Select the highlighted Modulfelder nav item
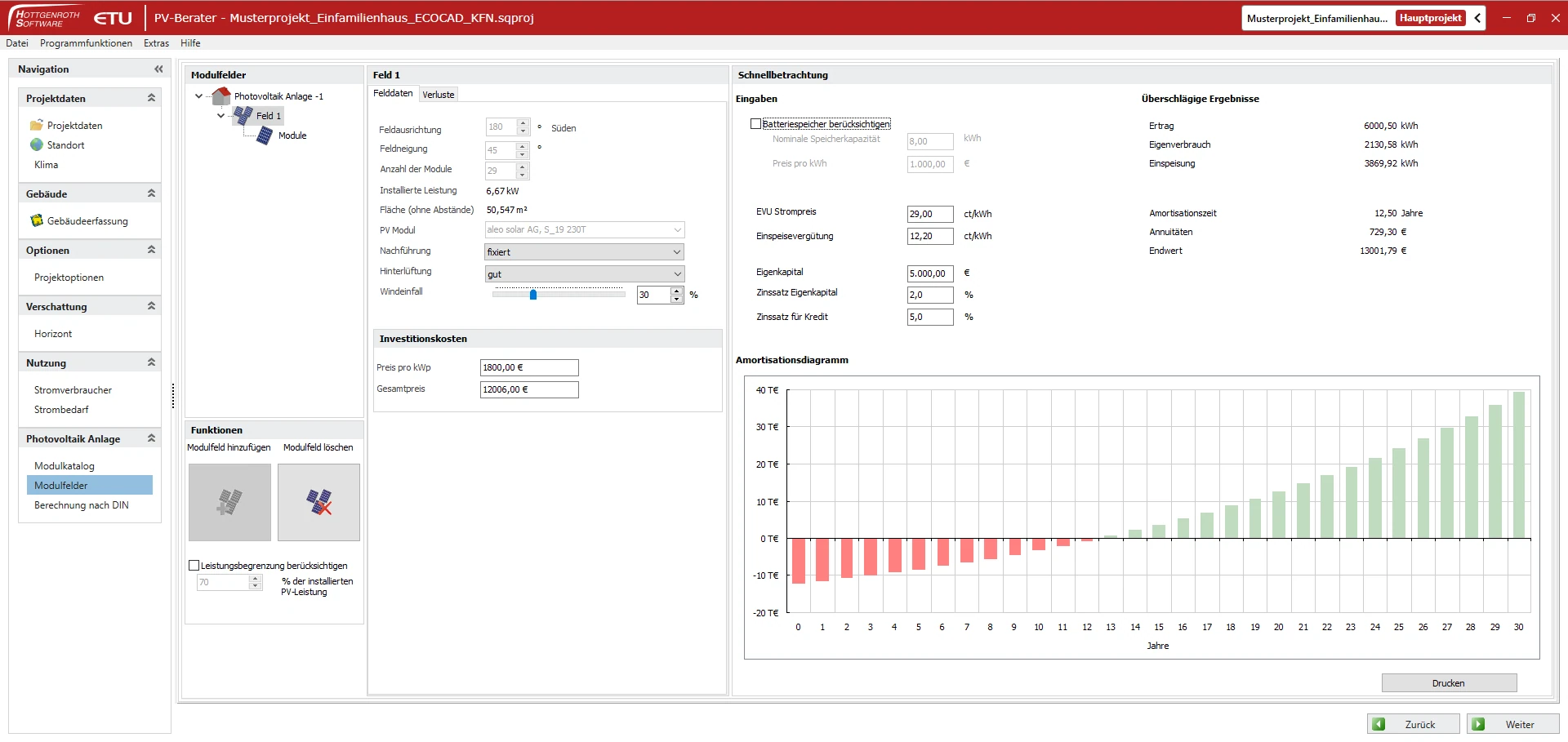Viewport: 1568px width, 742px height. coord(90,485)
